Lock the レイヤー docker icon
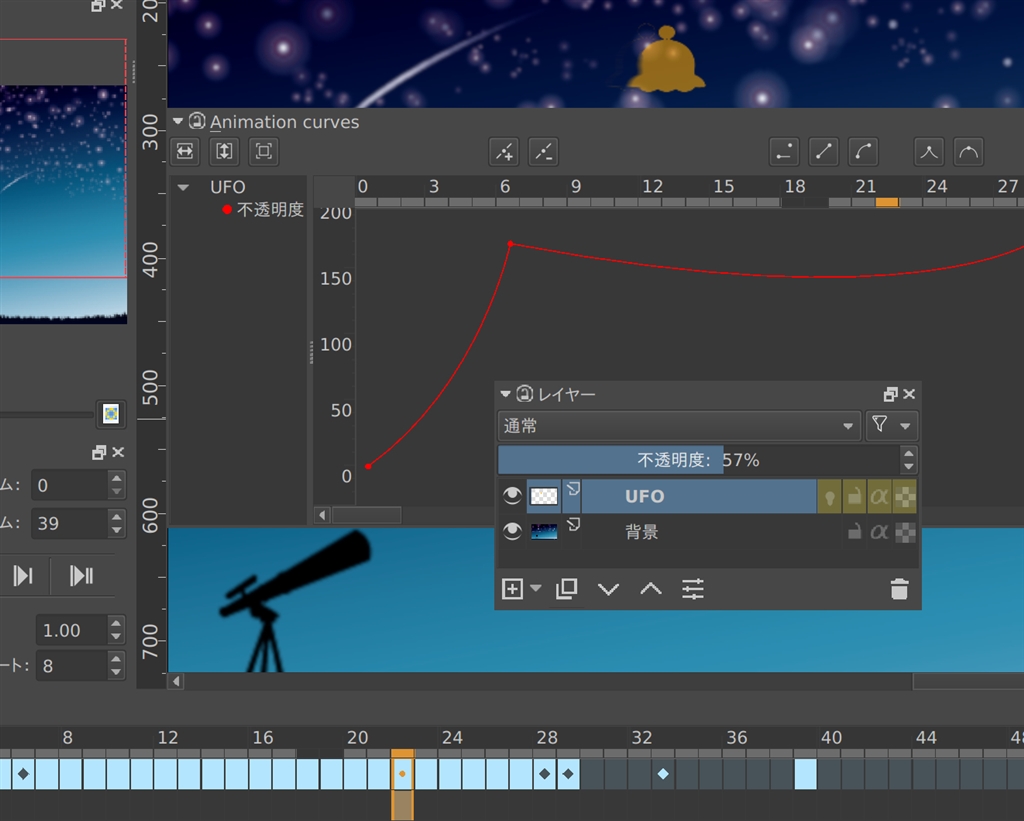The height and width of the screenshot is (821, 1024). pos(525,393)
